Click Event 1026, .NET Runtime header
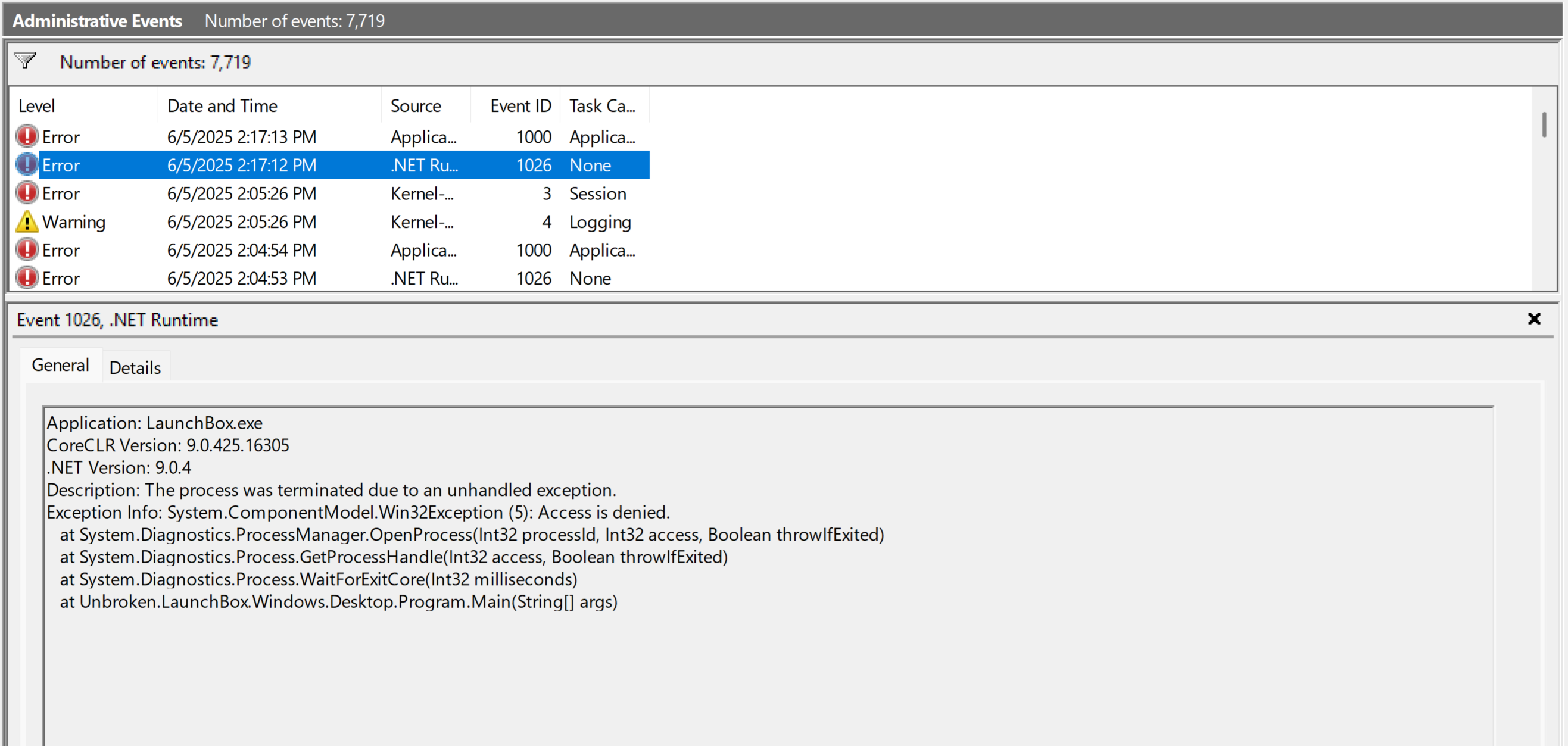Image resolution: width=1568 pixels, height=746 pixels. coord(117,320)
